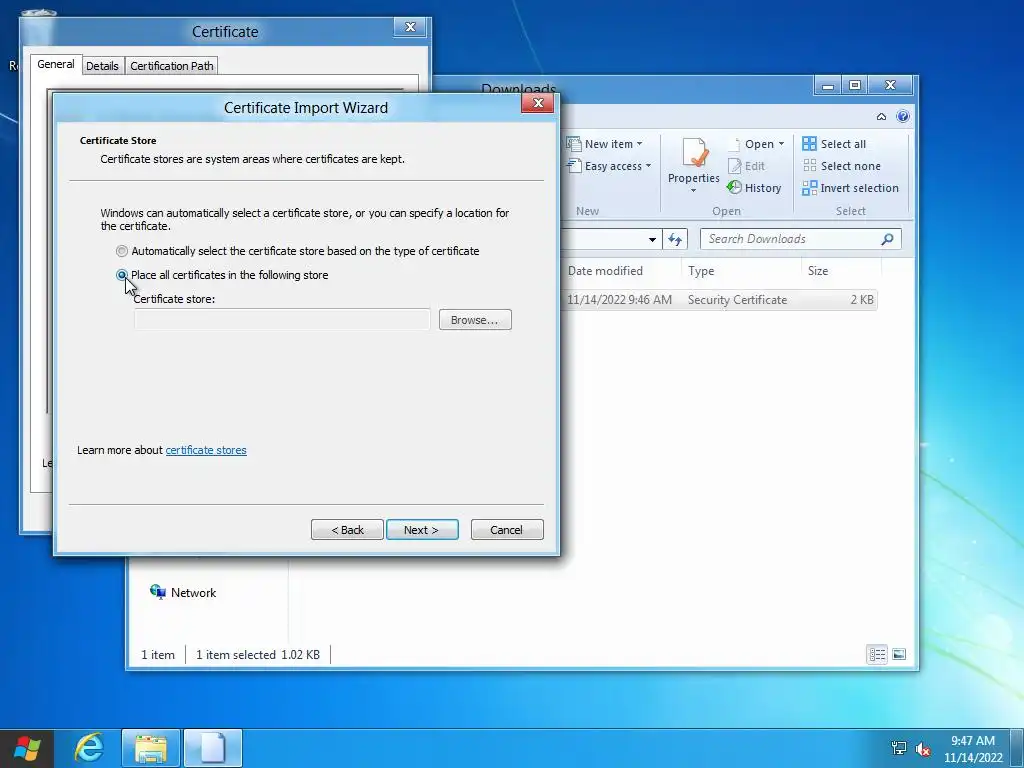Click the Properties icon in ribbon
The image size is (1024, 768).
694,154
